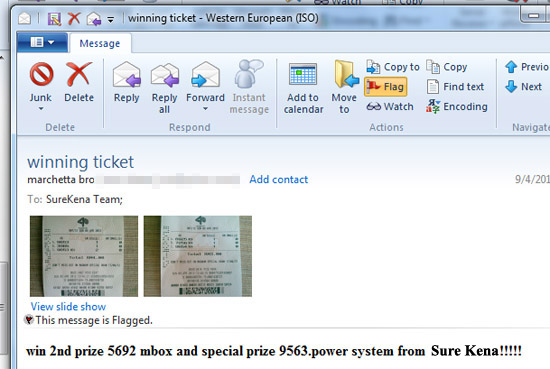Open the Encoding options
This screenshot has width=550, height=369.
(457, 106)
